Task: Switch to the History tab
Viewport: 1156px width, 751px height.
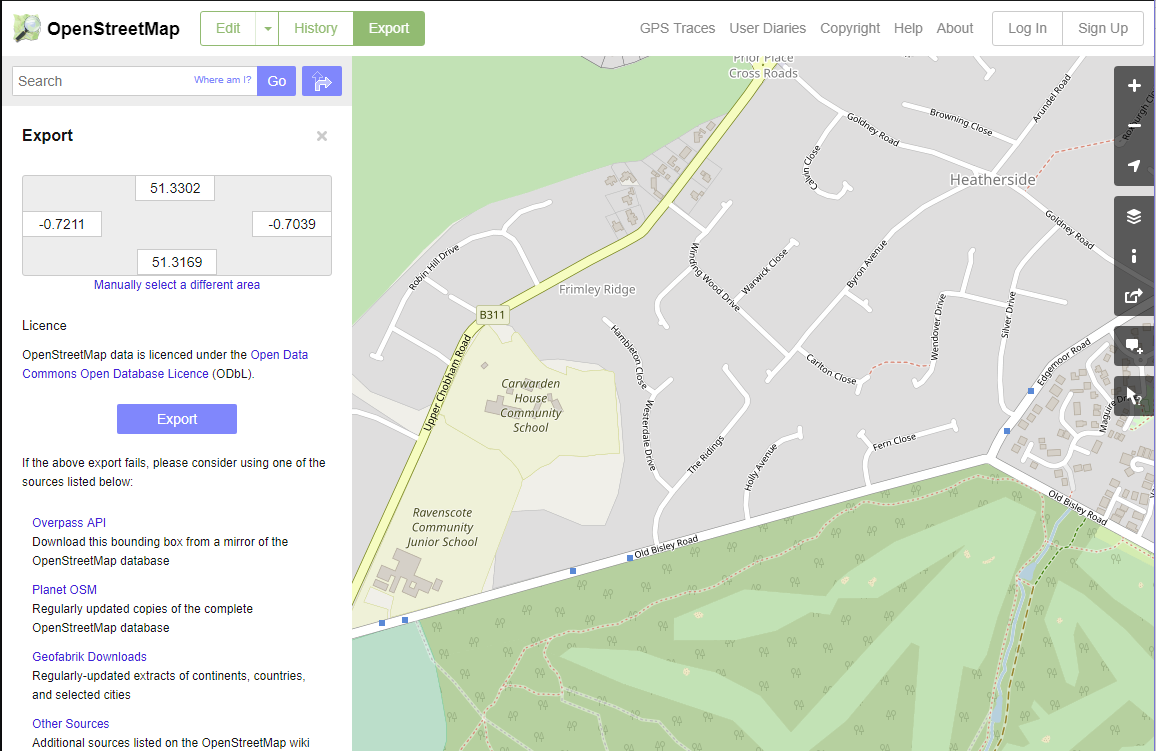Action: (x=316, y=29)
